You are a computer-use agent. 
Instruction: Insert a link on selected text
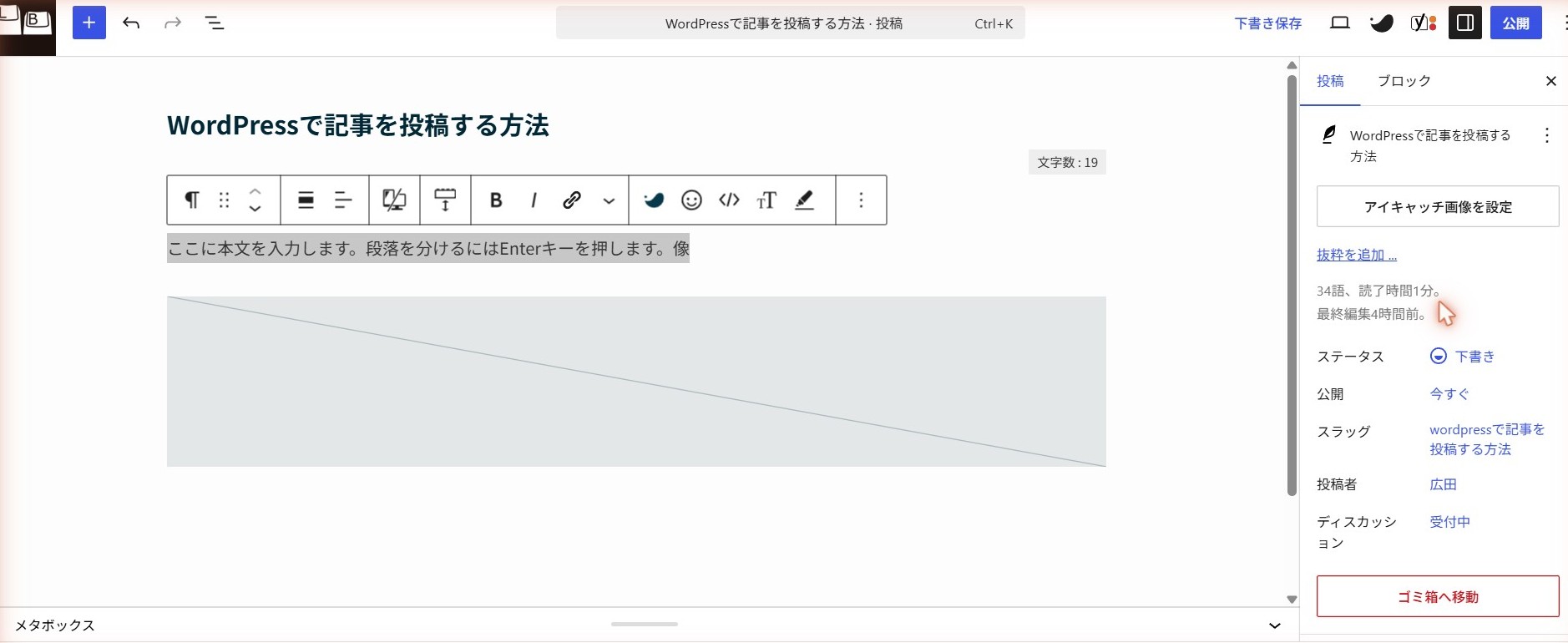coord(572,200)
